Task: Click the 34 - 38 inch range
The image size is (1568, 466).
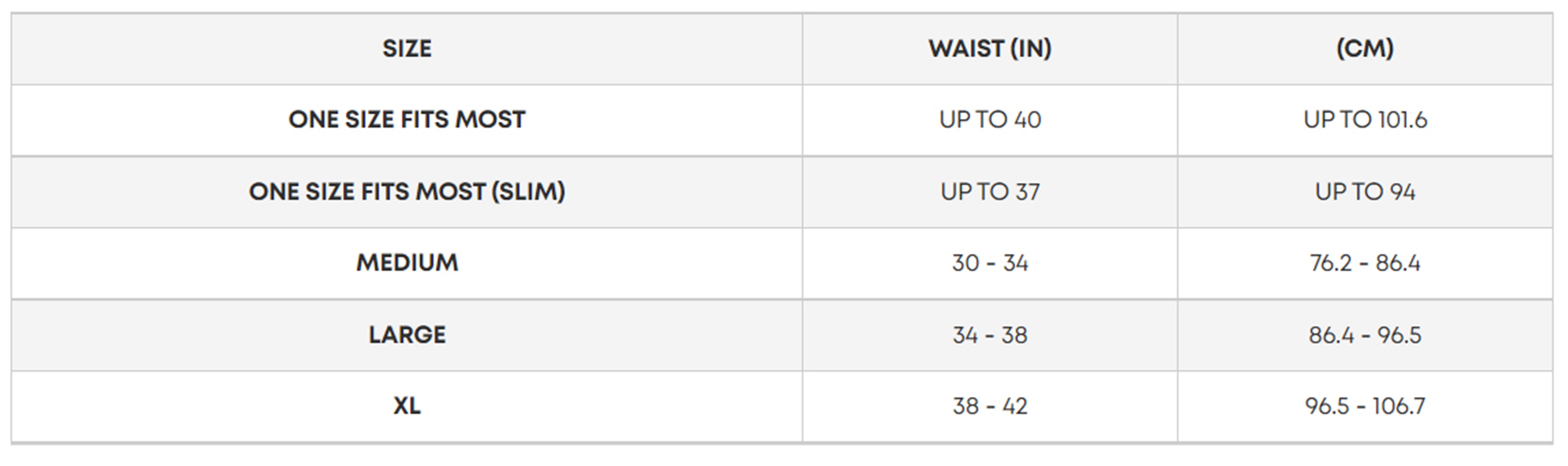Action: click(x=990, y=335)
